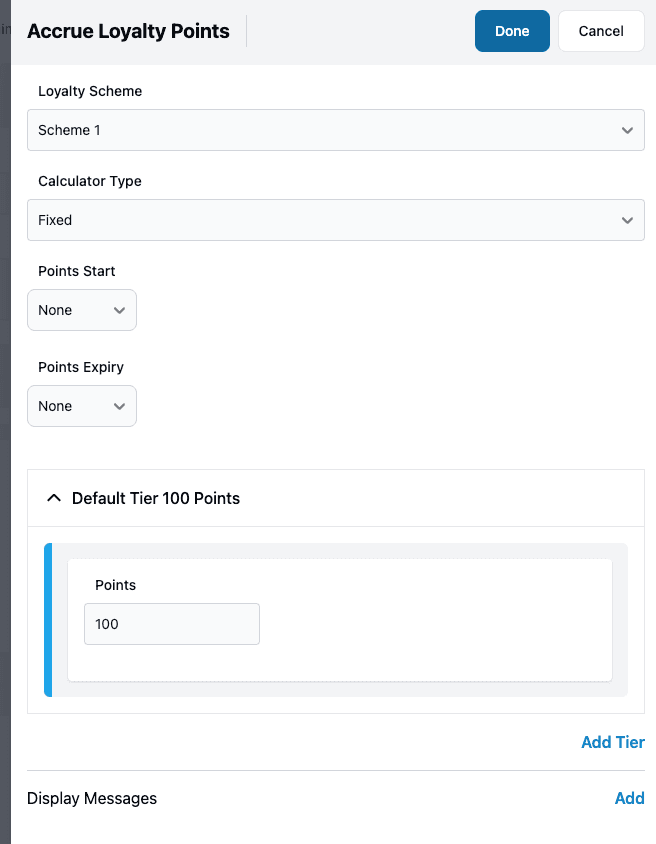Click the Loyalty Scheme field label
The height and width of the screenshot is (844, 656).
click(x=90, y=91)
